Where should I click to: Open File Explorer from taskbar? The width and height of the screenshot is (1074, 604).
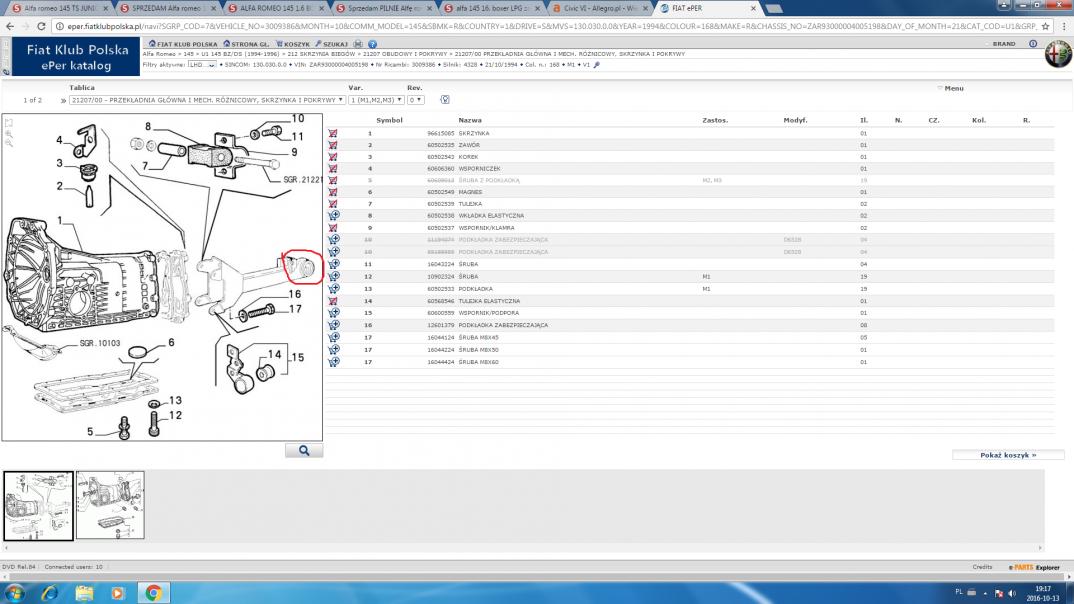[84, 593]
